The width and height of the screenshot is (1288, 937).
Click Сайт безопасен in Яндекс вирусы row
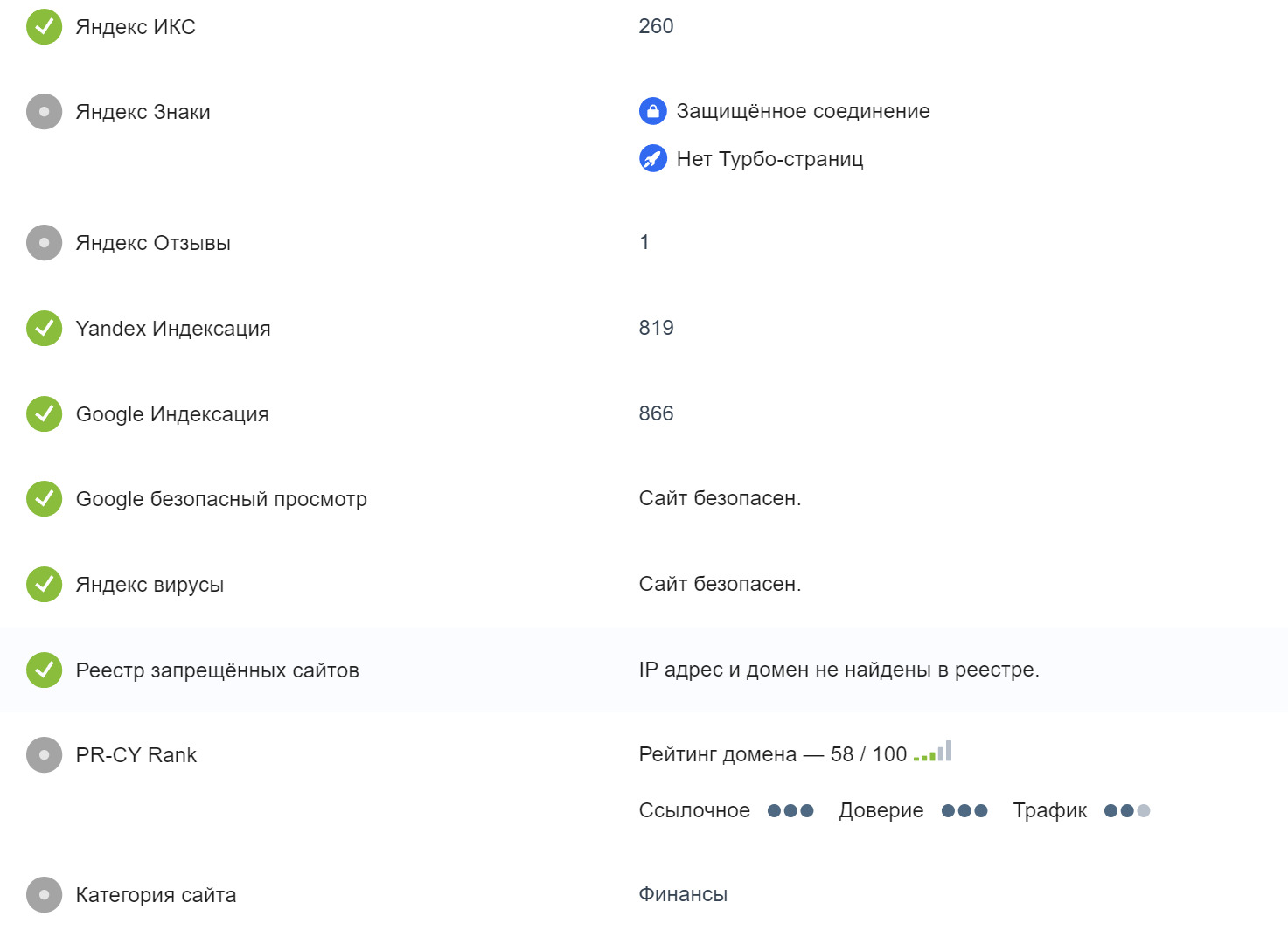click(720, 584)
